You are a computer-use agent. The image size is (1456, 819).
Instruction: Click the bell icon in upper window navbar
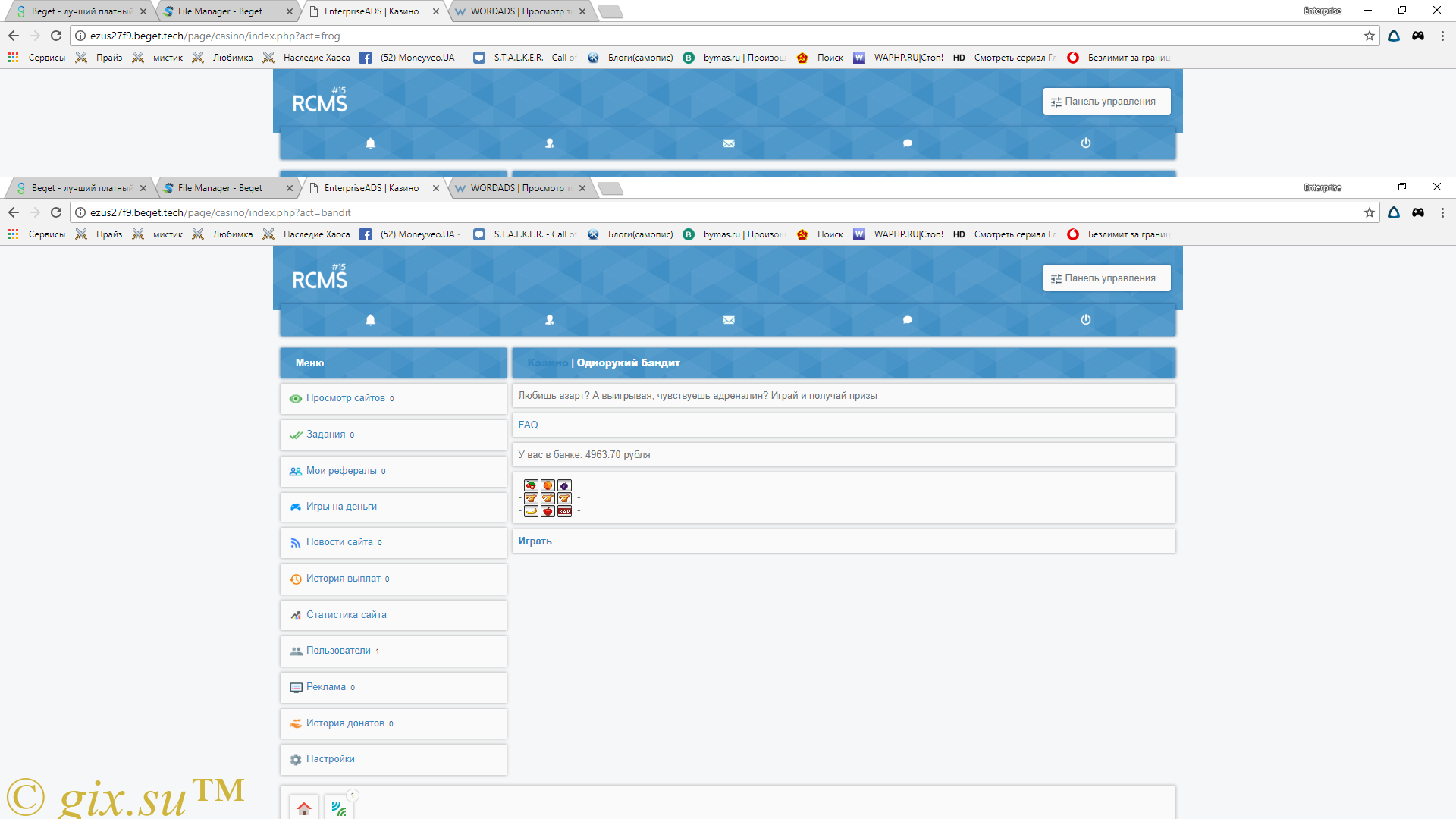pyautogui.click(x=371, y=143)
